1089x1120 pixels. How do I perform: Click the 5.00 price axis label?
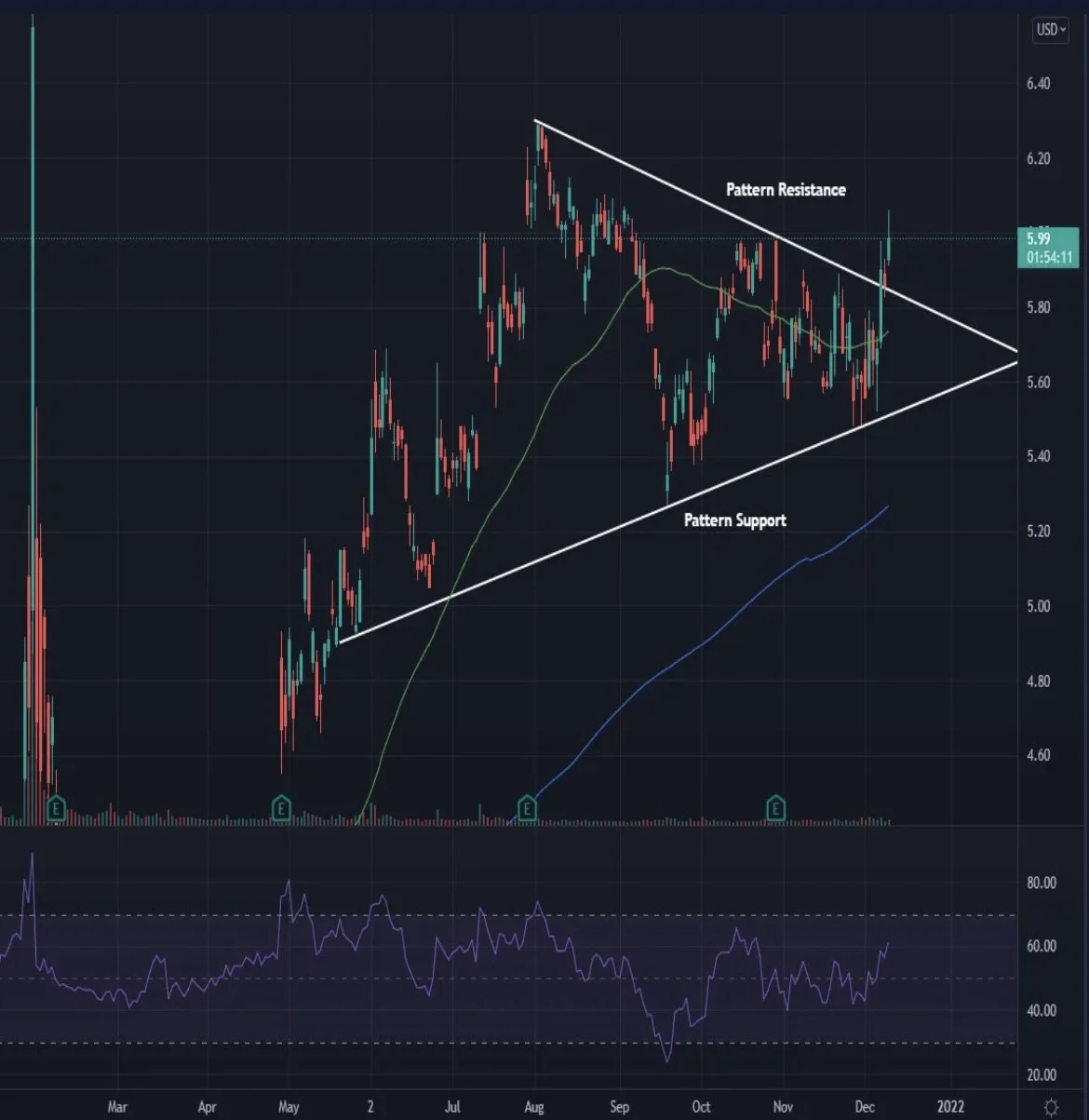pos(1039,606)
